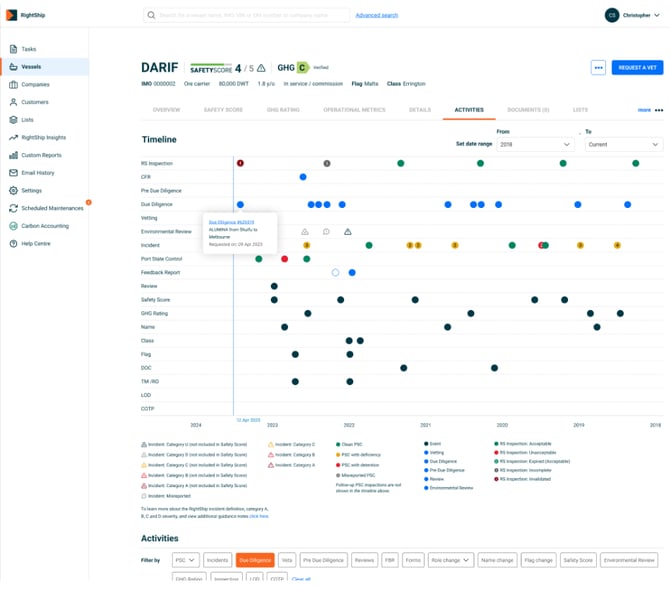Open the To date dropdown
Image resolution: width=670 pixels, height=589 pixels.
pos(624,144)
